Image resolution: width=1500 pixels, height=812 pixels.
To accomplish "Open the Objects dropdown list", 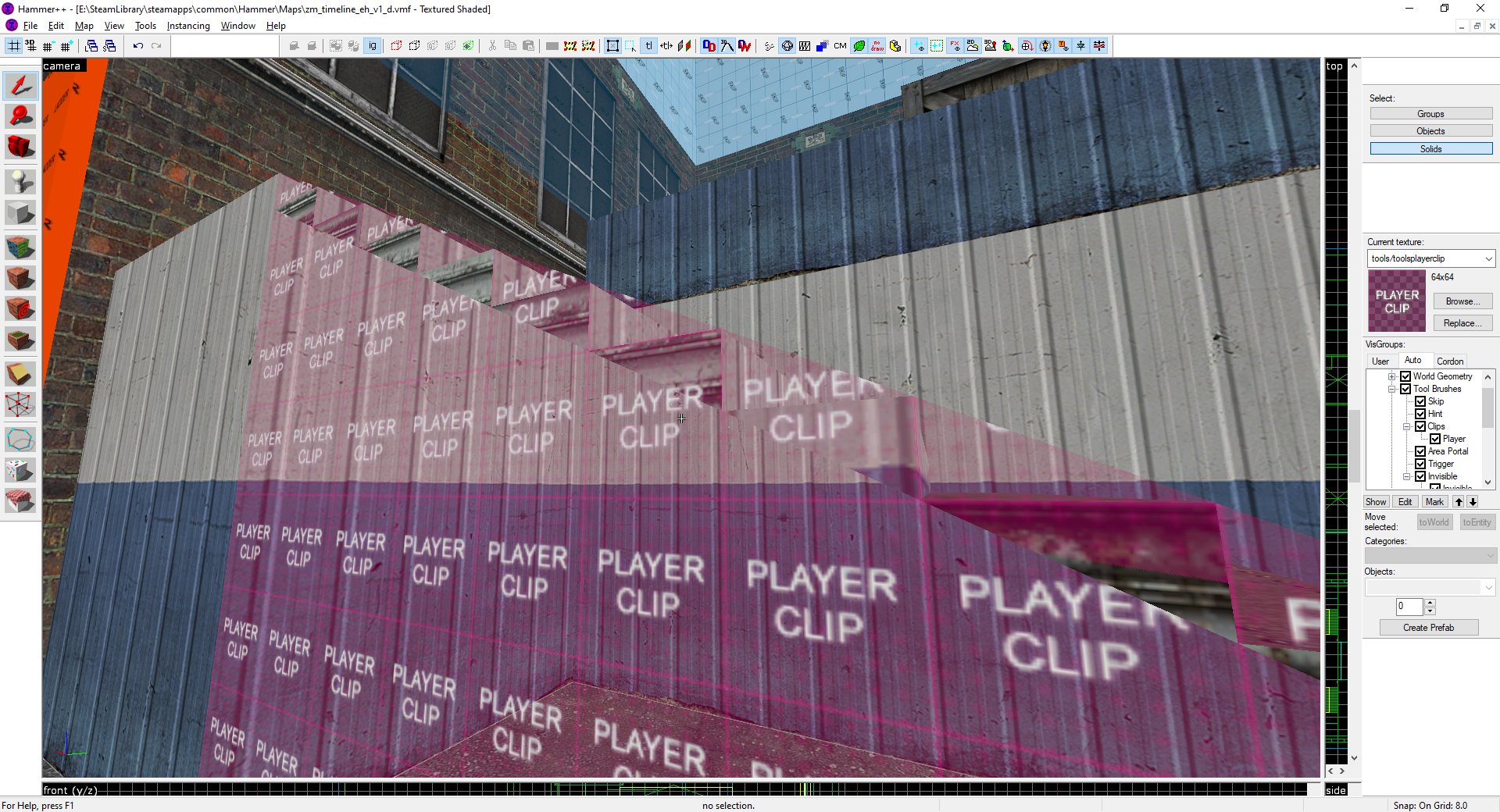I will point(1487,587).
